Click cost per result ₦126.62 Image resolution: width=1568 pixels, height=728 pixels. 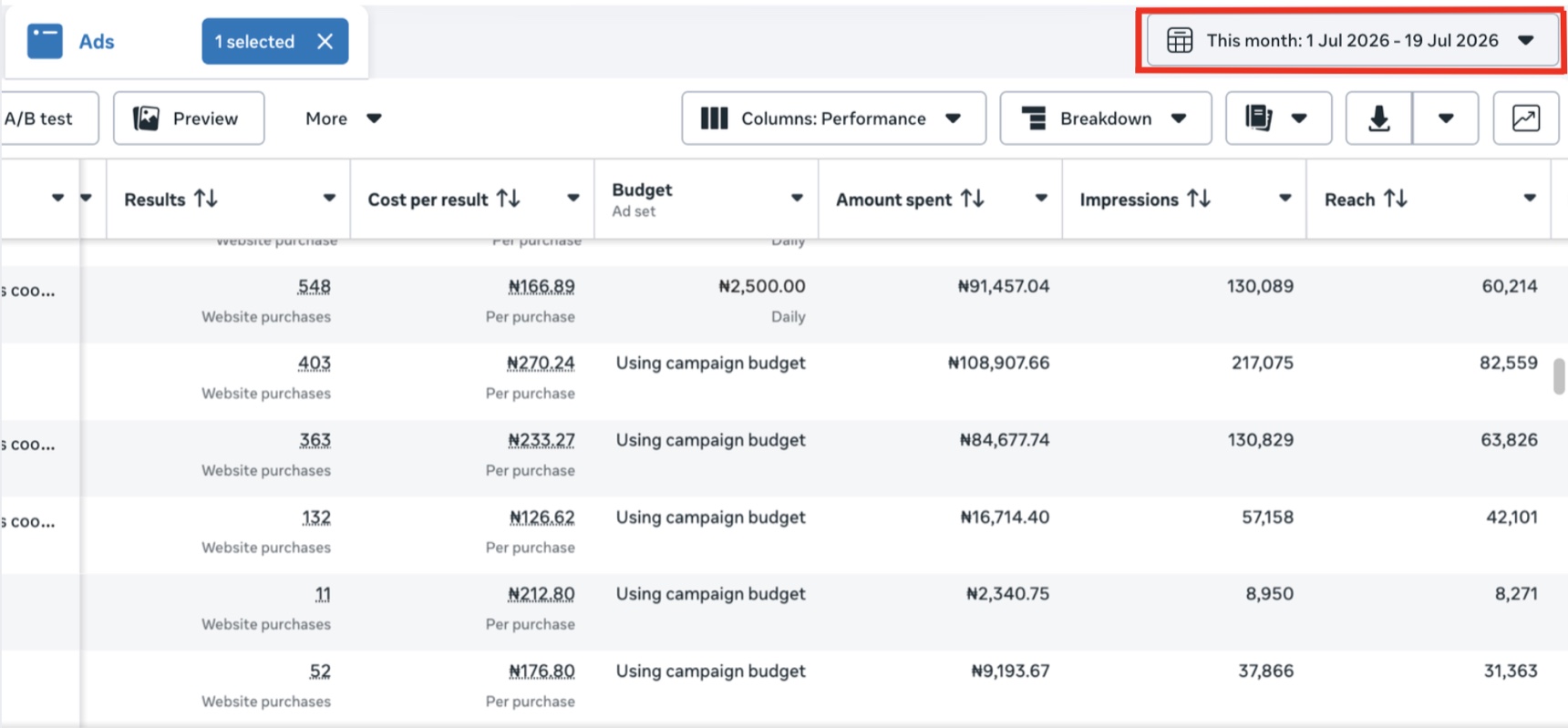coord(542,518)
